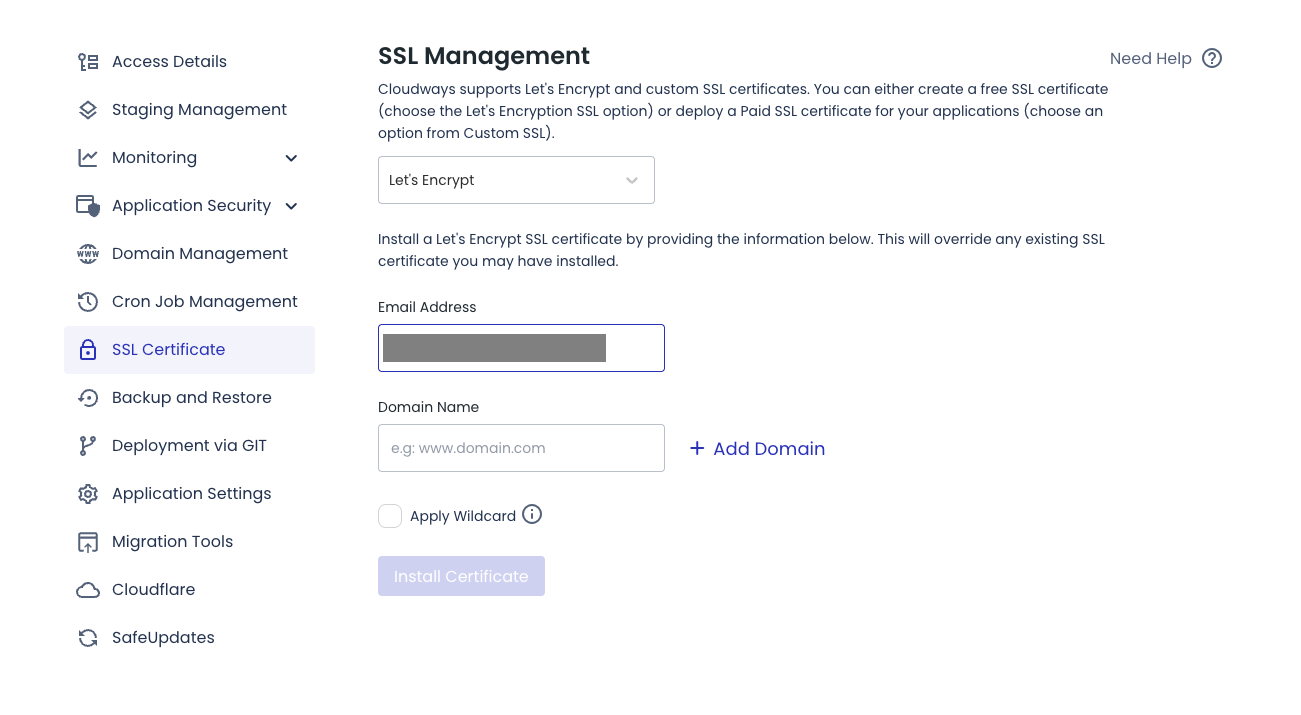Screen dimensions: 1301x715
Task: Focus the Email Address input field
Action: [x=521, y=348]
